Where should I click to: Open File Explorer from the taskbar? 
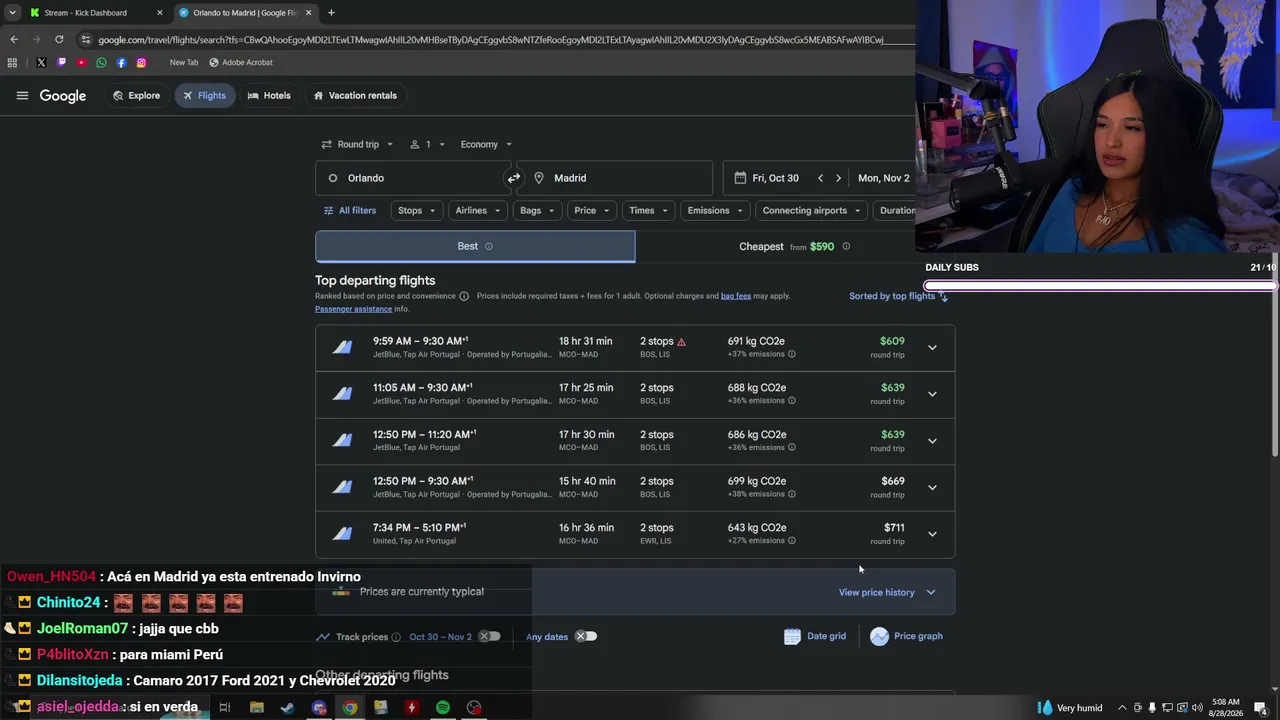(x=257, y=708)
